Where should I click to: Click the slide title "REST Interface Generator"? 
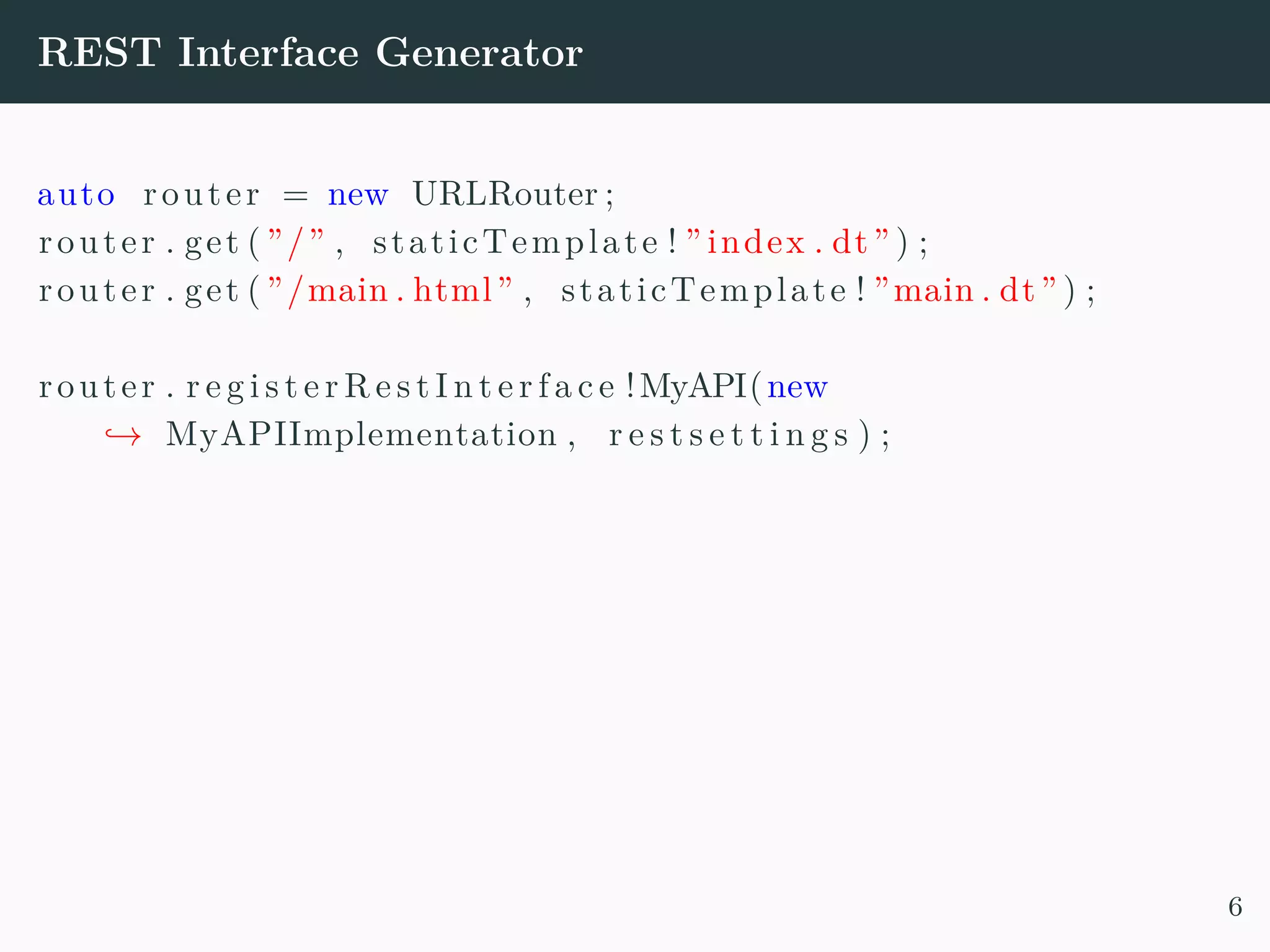pyautogui.click(x=310, y=52)
